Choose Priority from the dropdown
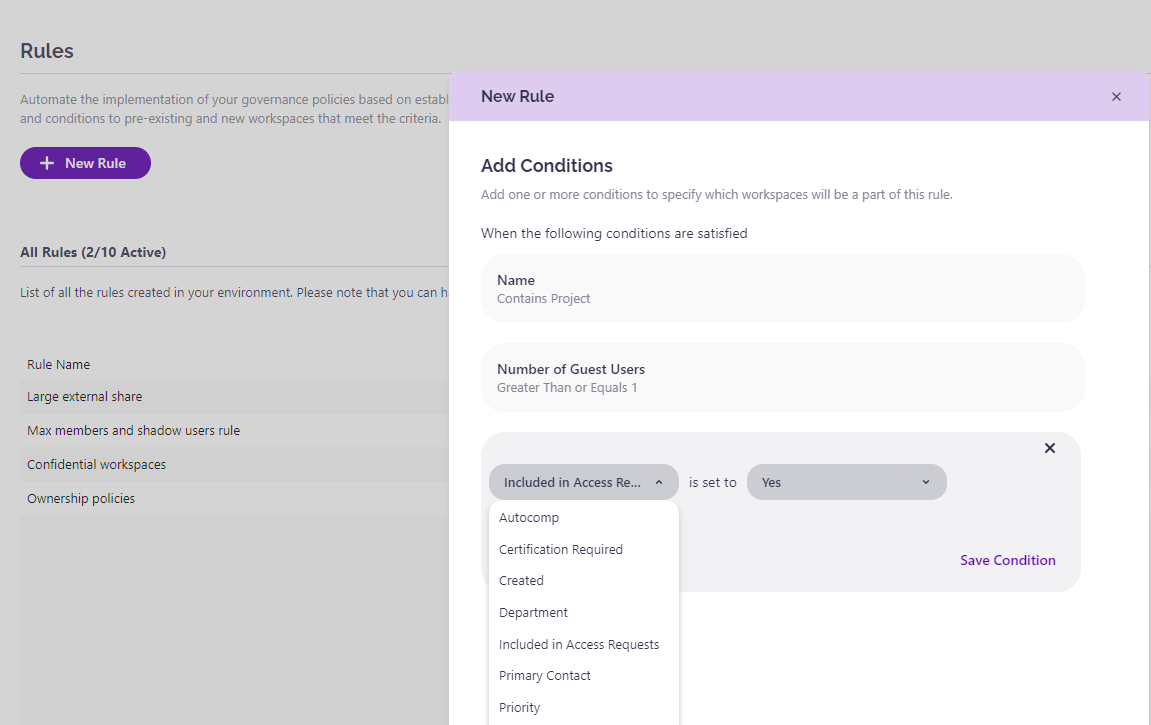 click(x=519, y=708)
